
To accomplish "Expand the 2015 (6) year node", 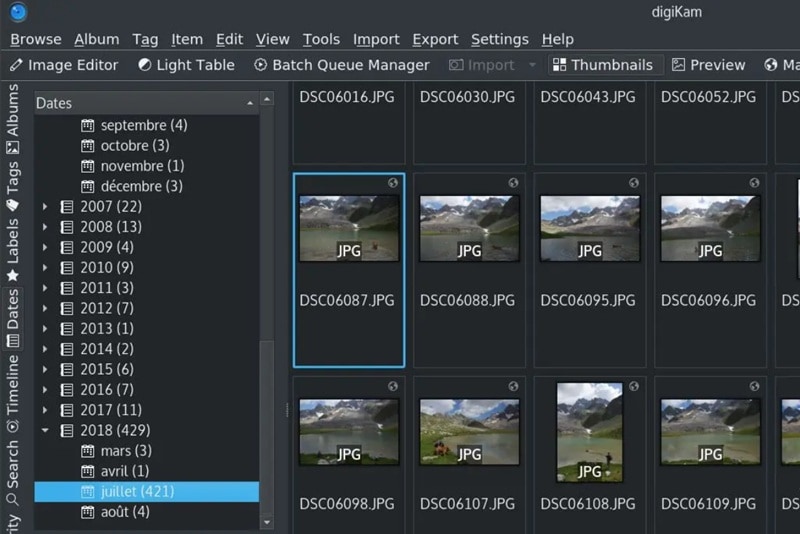I will coord(45,369).
